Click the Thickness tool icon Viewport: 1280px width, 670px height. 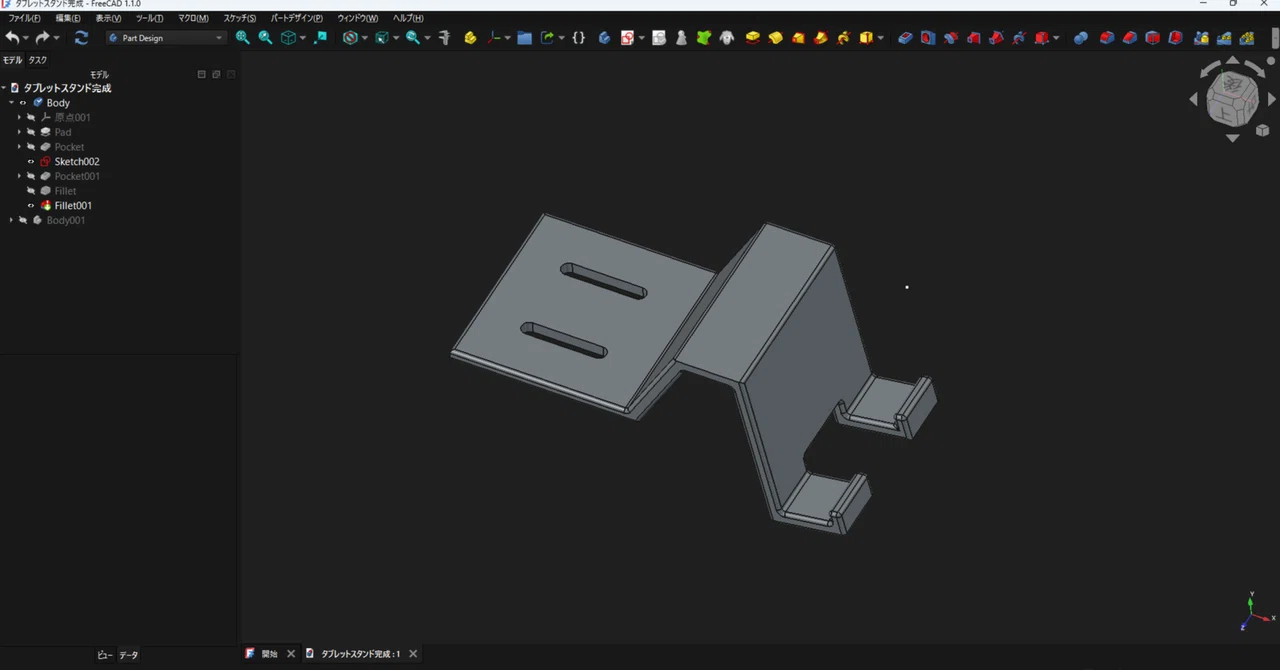pyautogui.click(x=1175, y=38)
